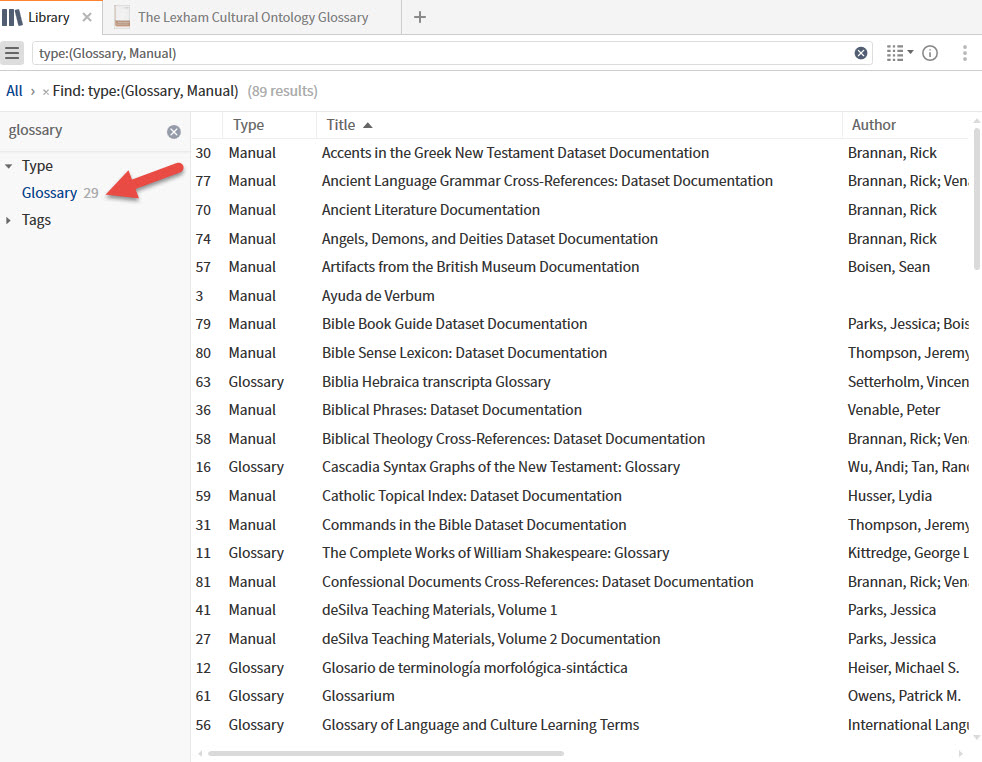This screenshot has width=982, height=762.
Task: Sort by the Author column header
Action: coord(874,125)
